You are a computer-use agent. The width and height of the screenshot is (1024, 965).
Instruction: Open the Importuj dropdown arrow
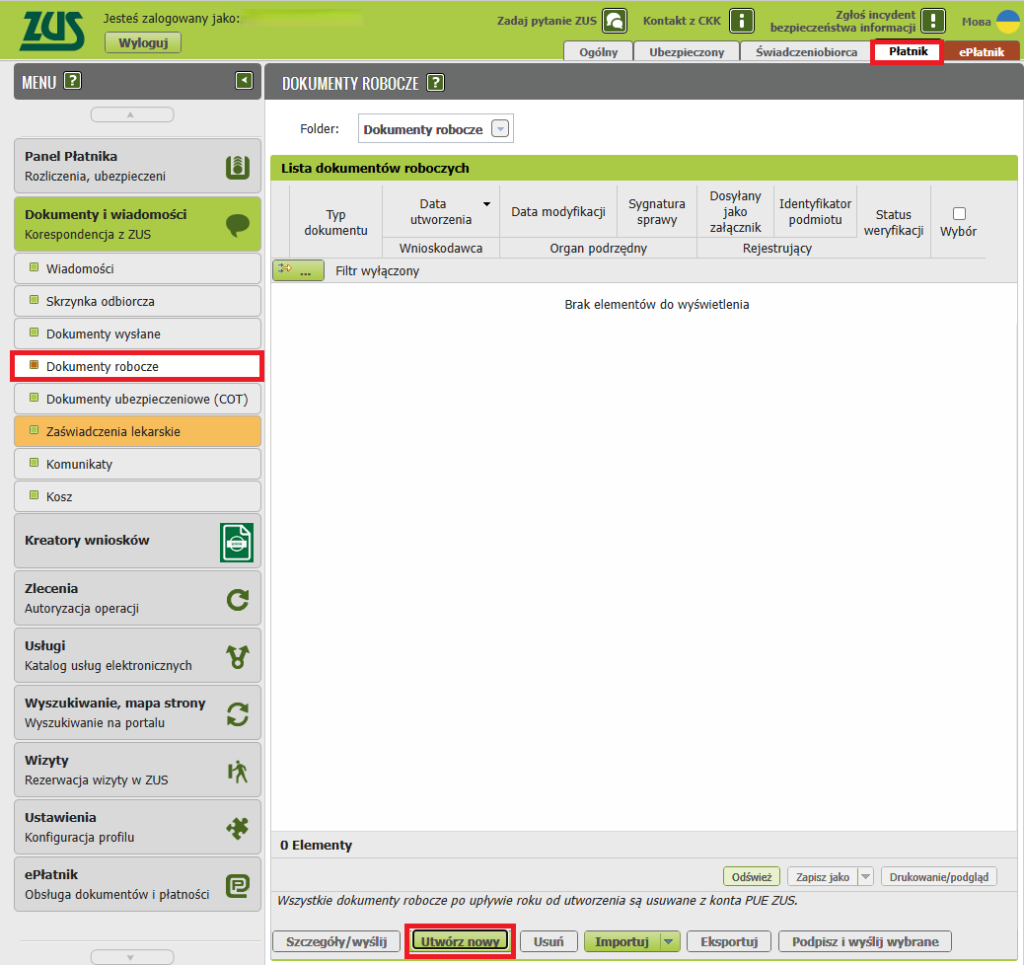670,941
